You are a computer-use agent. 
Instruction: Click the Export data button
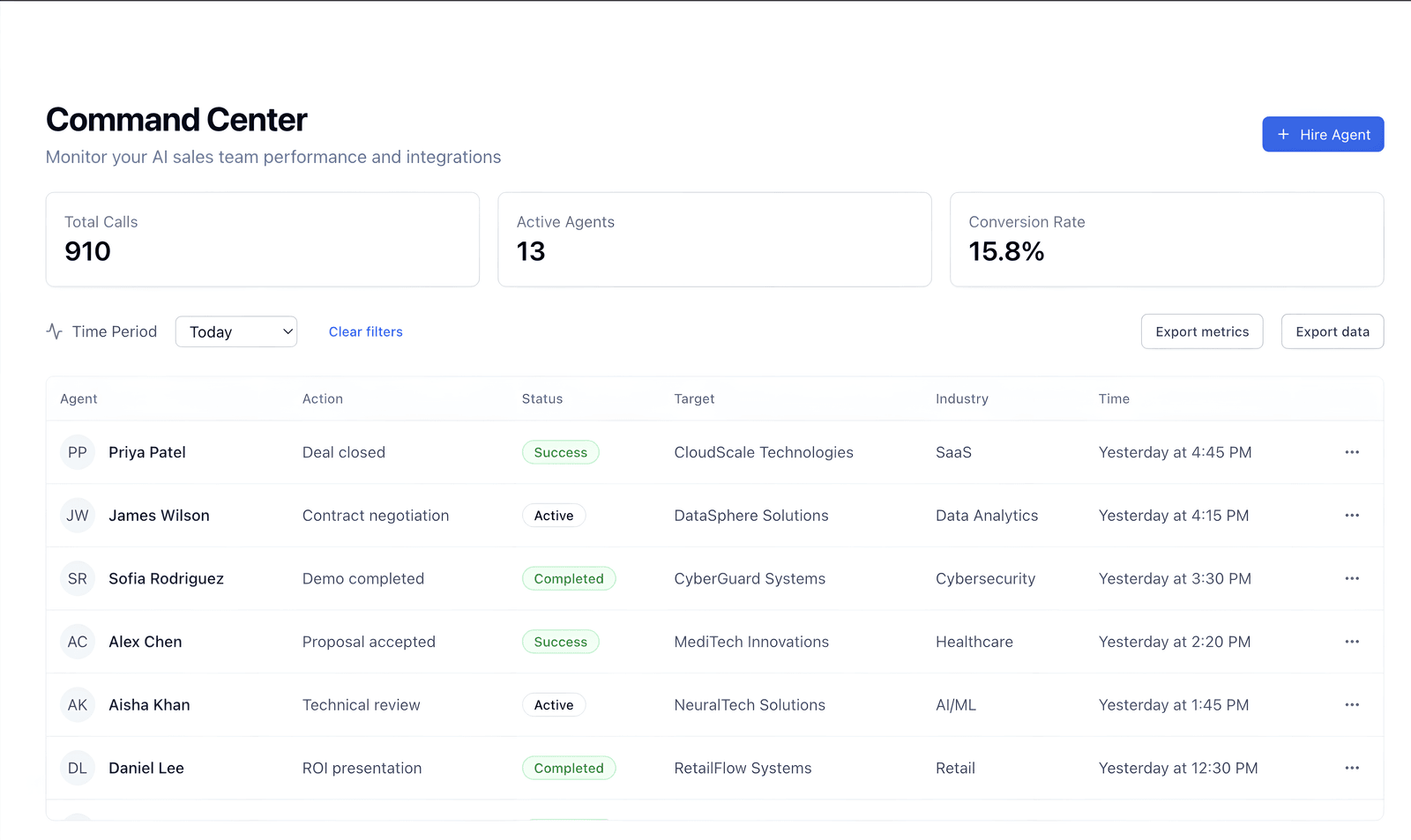point(1332,331)
